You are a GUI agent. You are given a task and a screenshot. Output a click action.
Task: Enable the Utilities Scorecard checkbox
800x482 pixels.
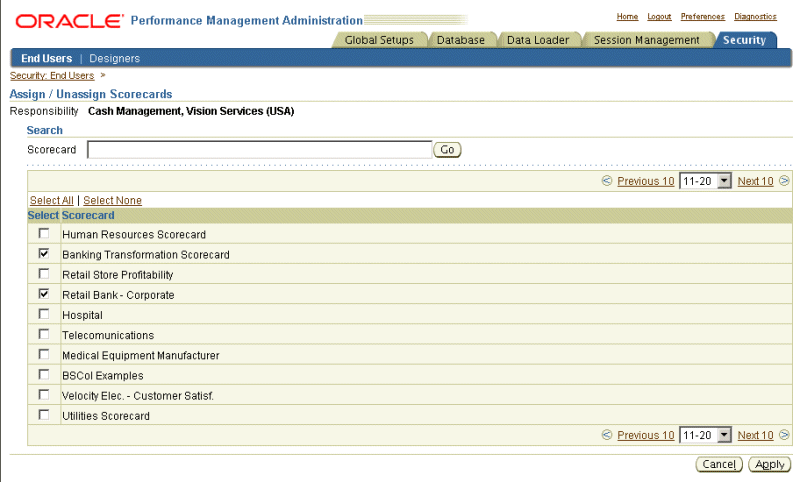click(x=44, y=415)
